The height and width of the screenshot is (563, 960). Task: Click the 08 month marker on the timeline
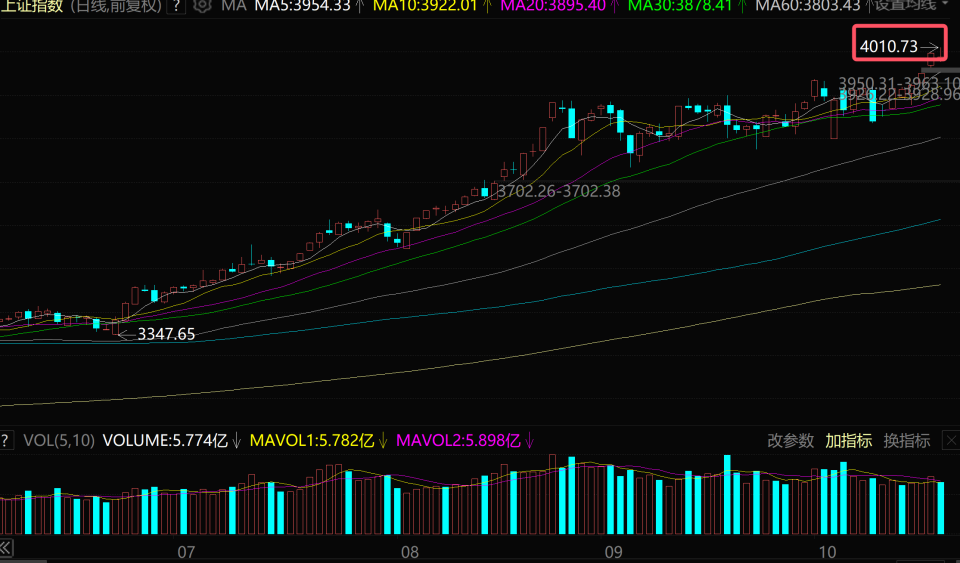point(410,553)
